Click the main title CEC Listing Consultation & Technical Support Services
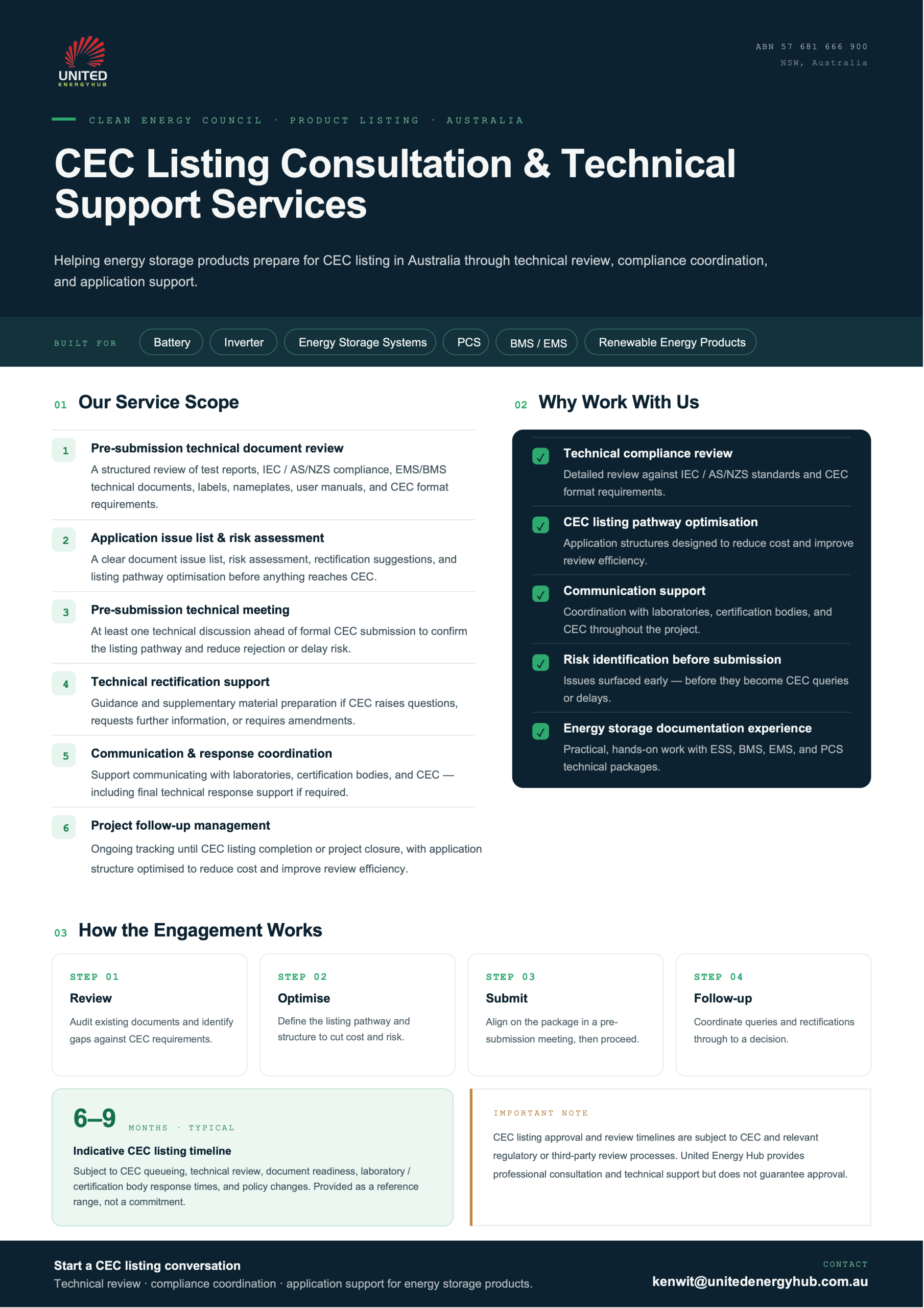The height and width of the screenshot is (1308, 924). click(395, 183)
